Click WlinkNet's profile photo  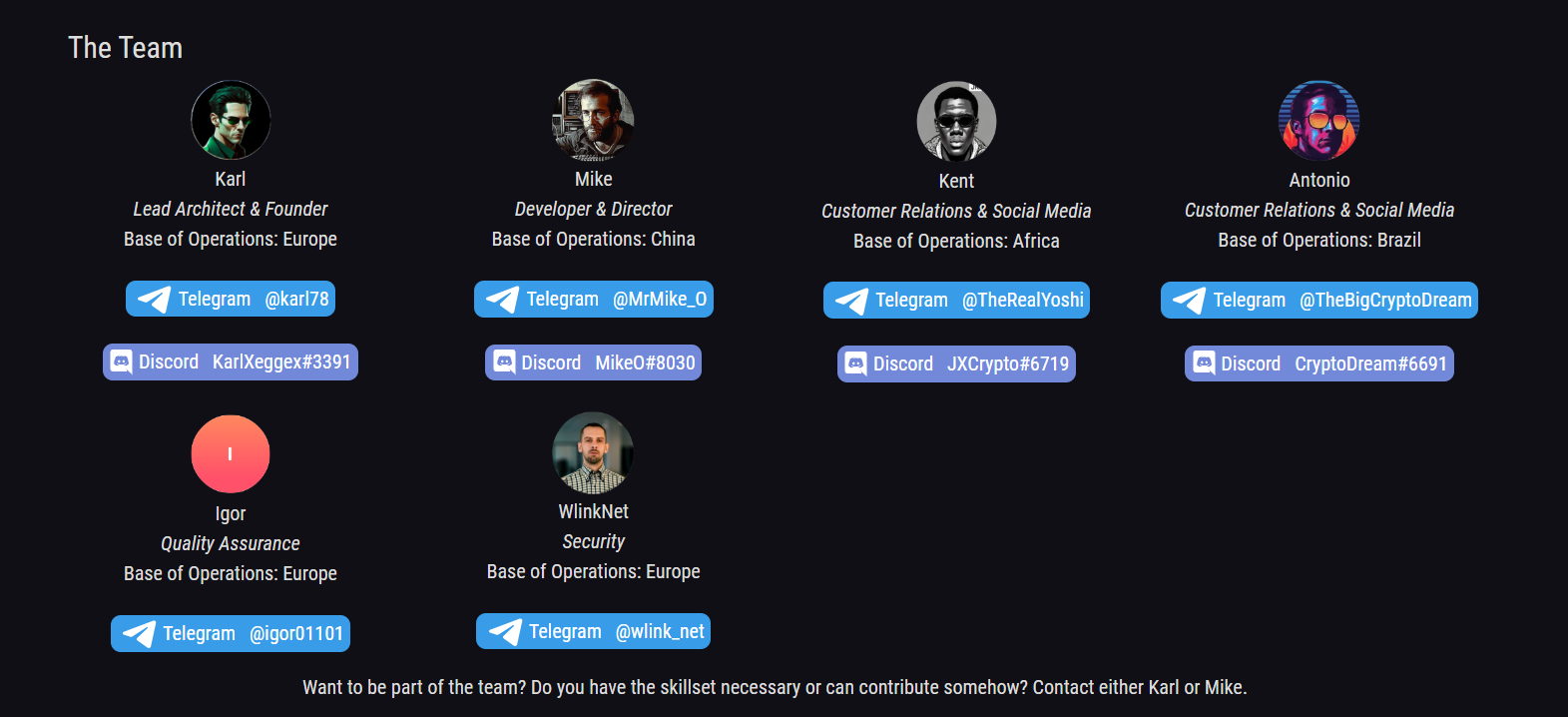[593, 452]
